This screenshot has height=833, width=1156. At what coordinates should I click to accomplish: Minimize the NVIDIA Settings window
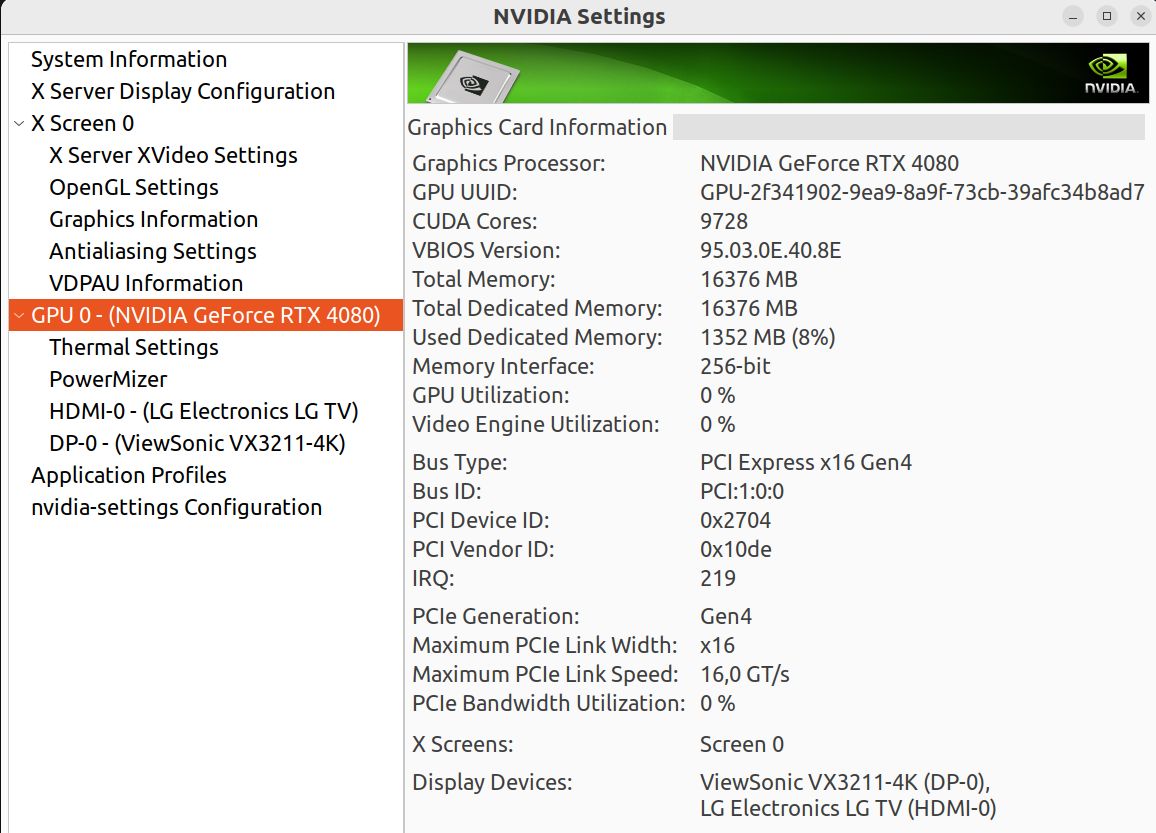pos(1073,16)
